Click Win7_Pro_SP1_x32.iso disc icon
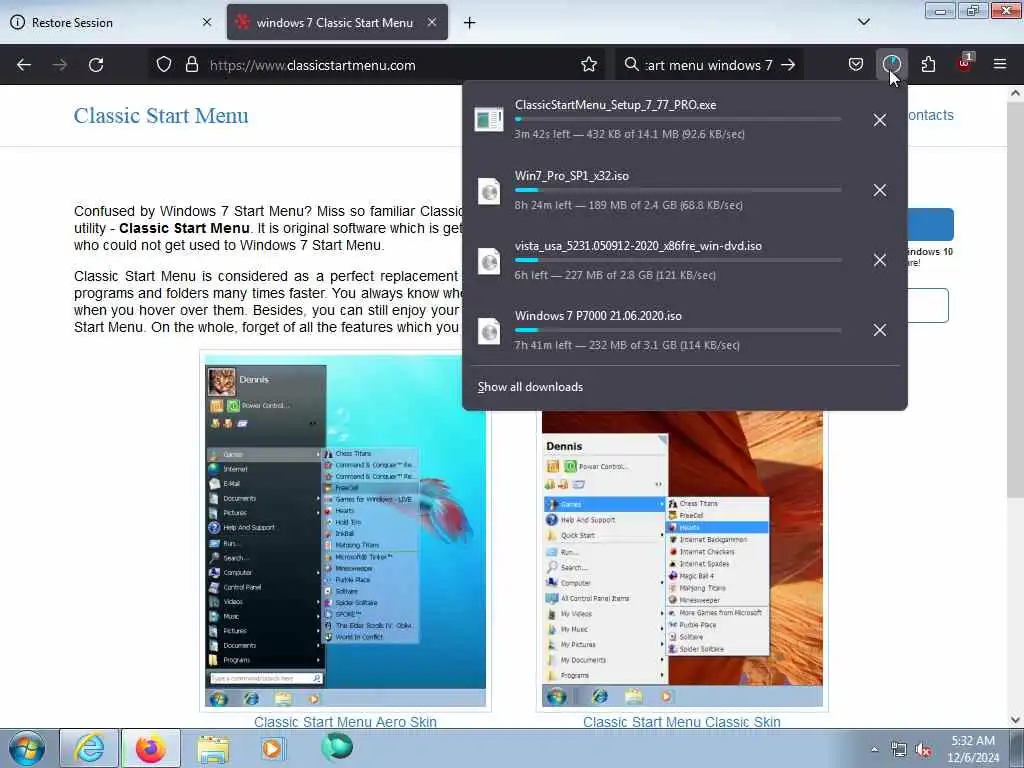1024x768 pixels. pyautogui.click(x=488, y=191)
